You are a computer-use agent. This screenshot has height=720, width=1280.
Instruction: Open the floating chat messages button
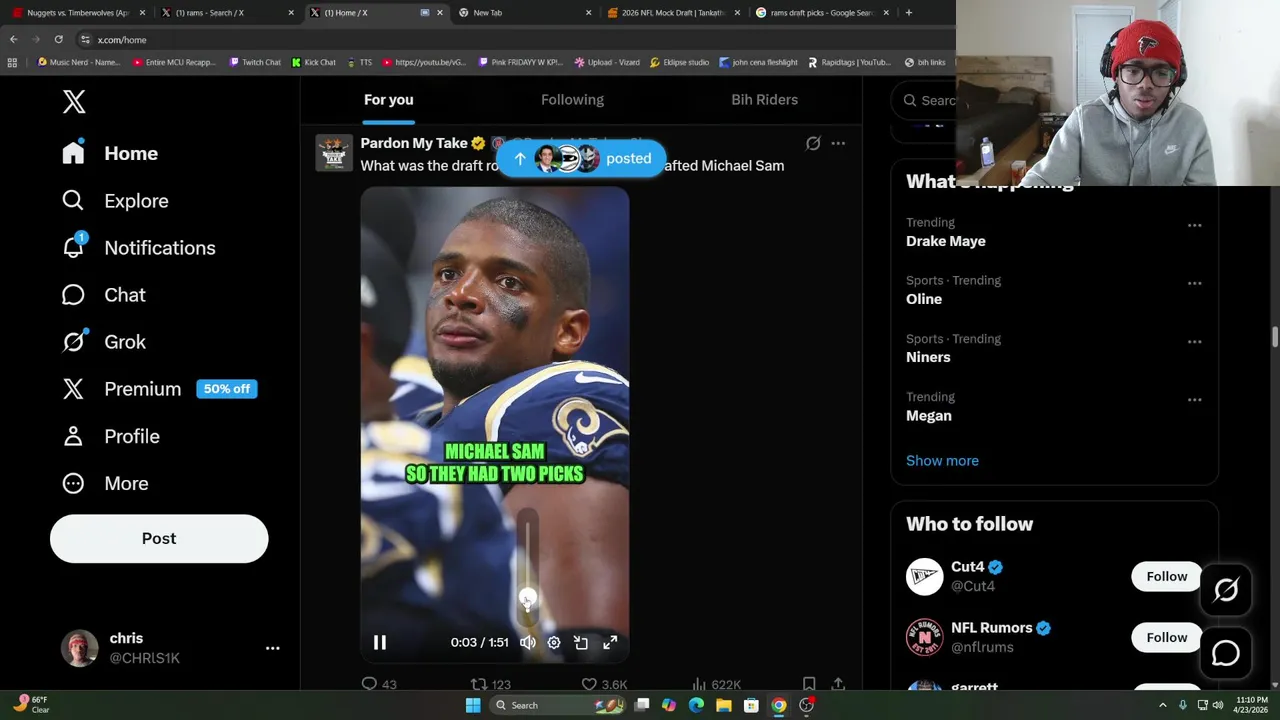click(x=1226, y=653)
